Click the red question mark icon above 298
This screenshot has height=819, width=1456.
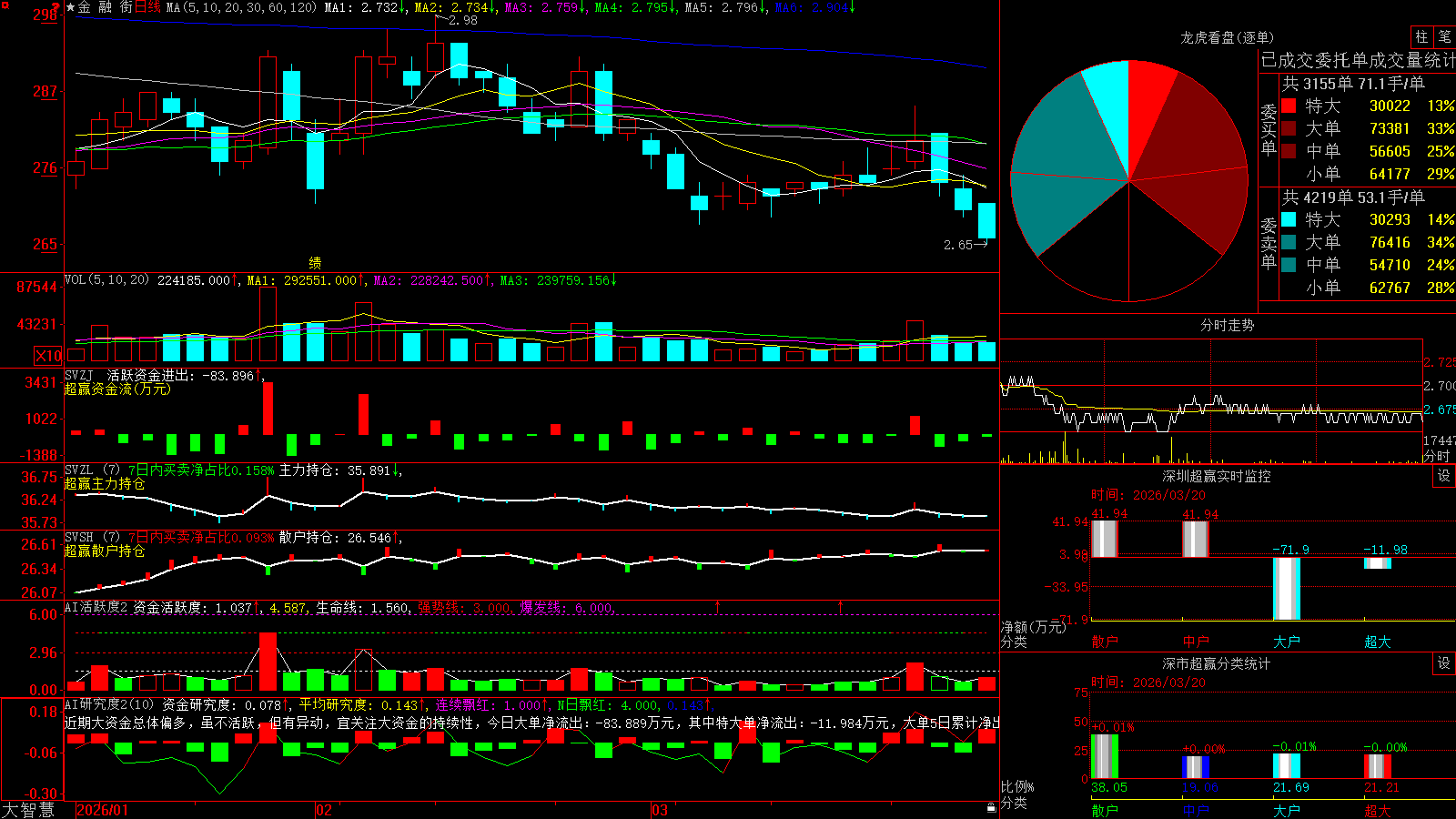[x=56, y=6]
